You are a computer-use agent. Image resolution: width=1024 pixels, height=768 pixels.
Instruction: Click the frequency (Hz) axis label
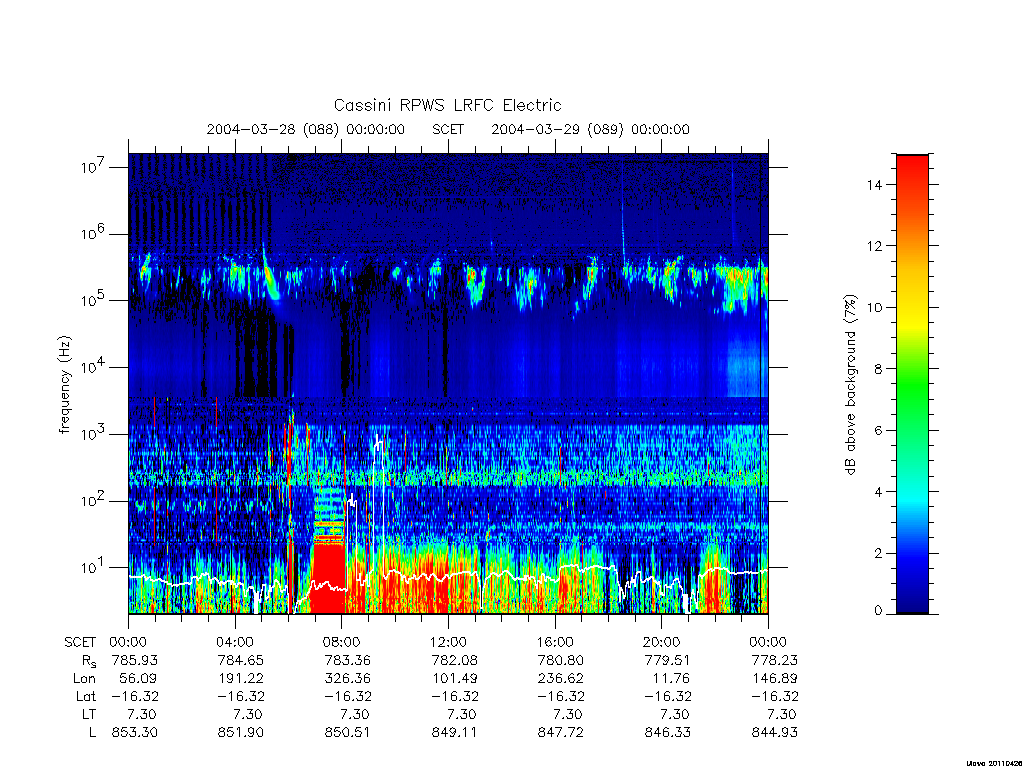click(x=64, y=384)
